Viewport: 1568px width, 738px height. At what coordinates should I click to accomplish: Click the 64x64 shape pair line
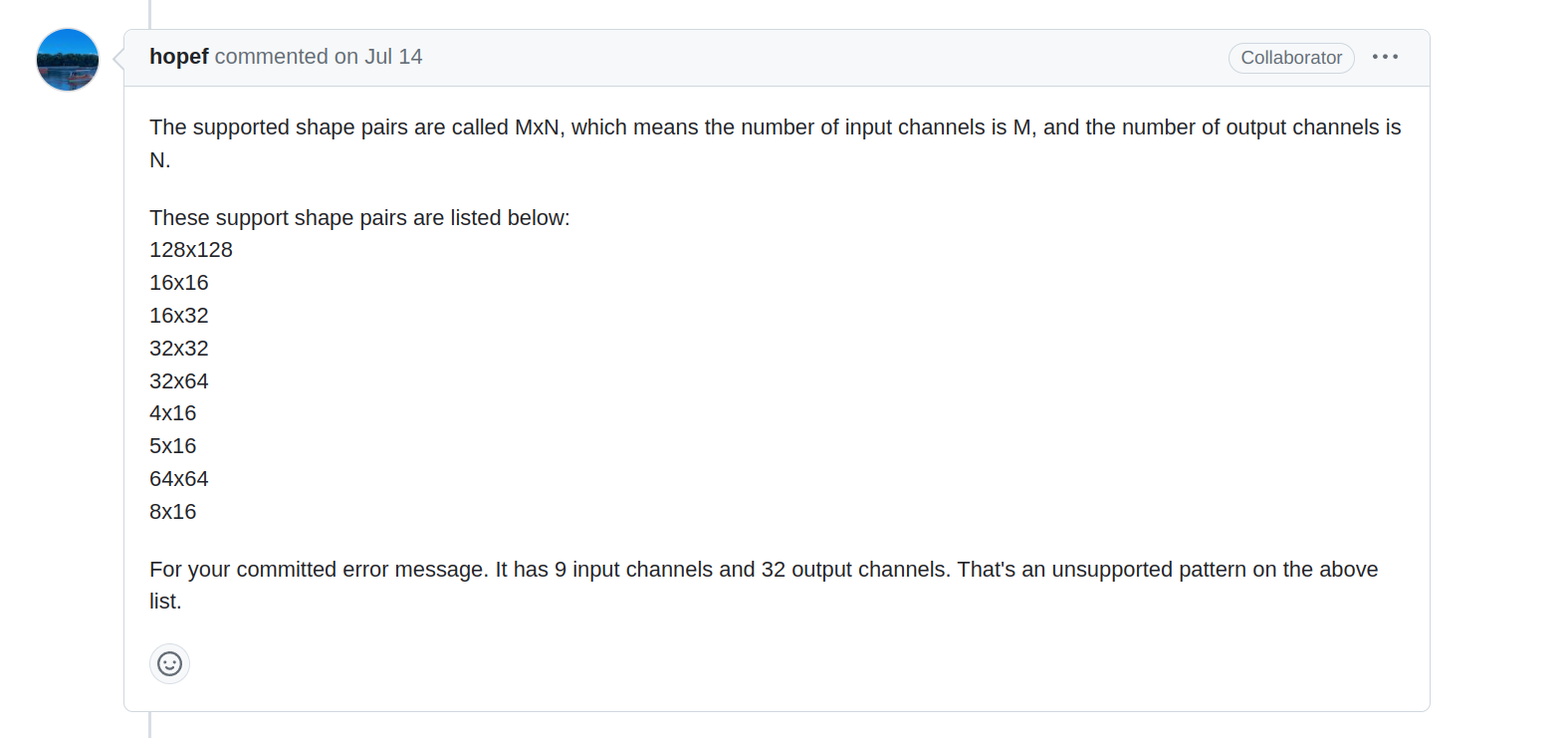[x=179, y=479]
